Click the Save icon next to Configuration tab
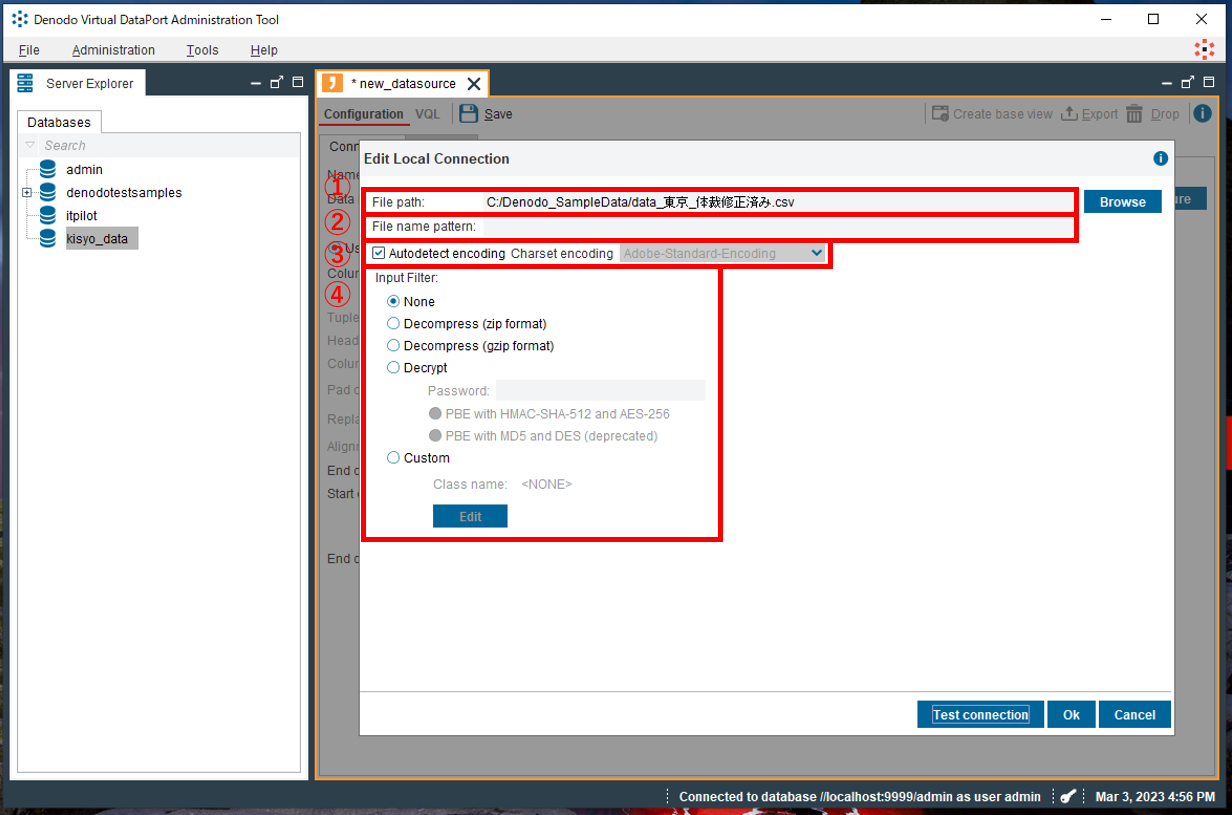 point(467,113)
